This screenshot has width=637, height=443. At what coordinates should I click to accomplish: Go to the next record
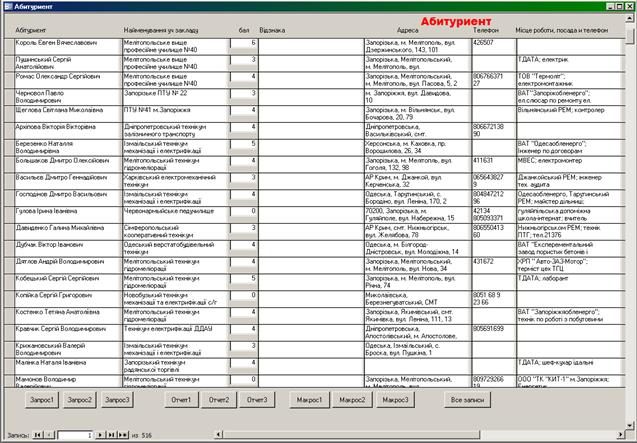100,435
